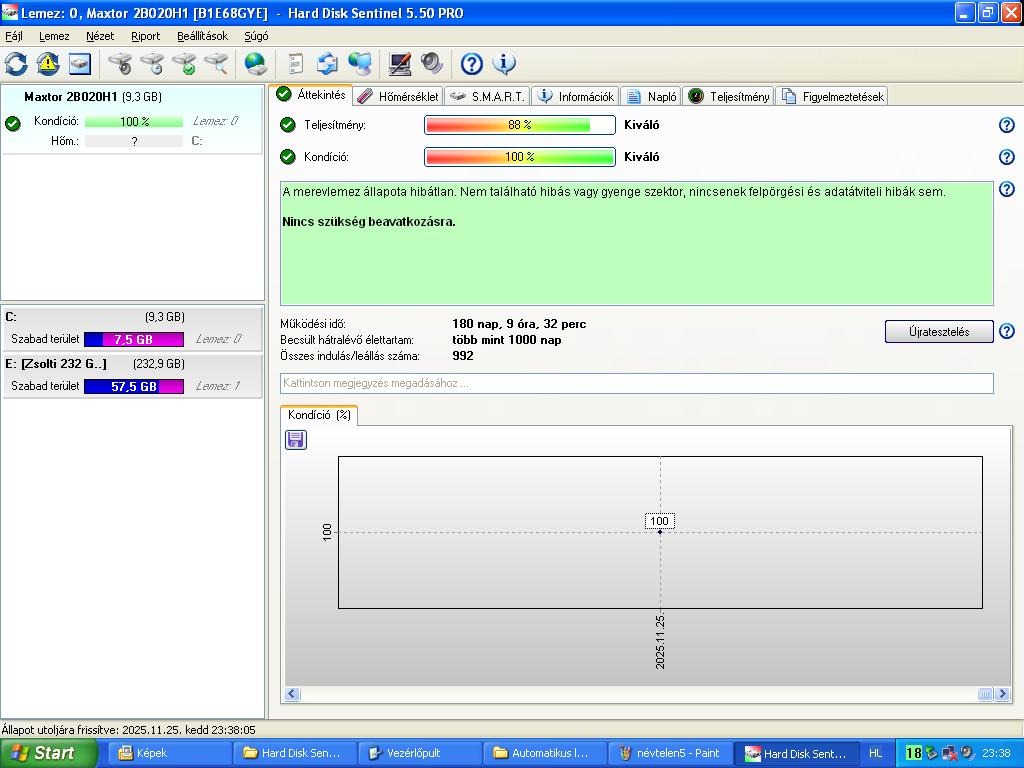Click the refresh icon with yellow warning triangle

point(48,64)
